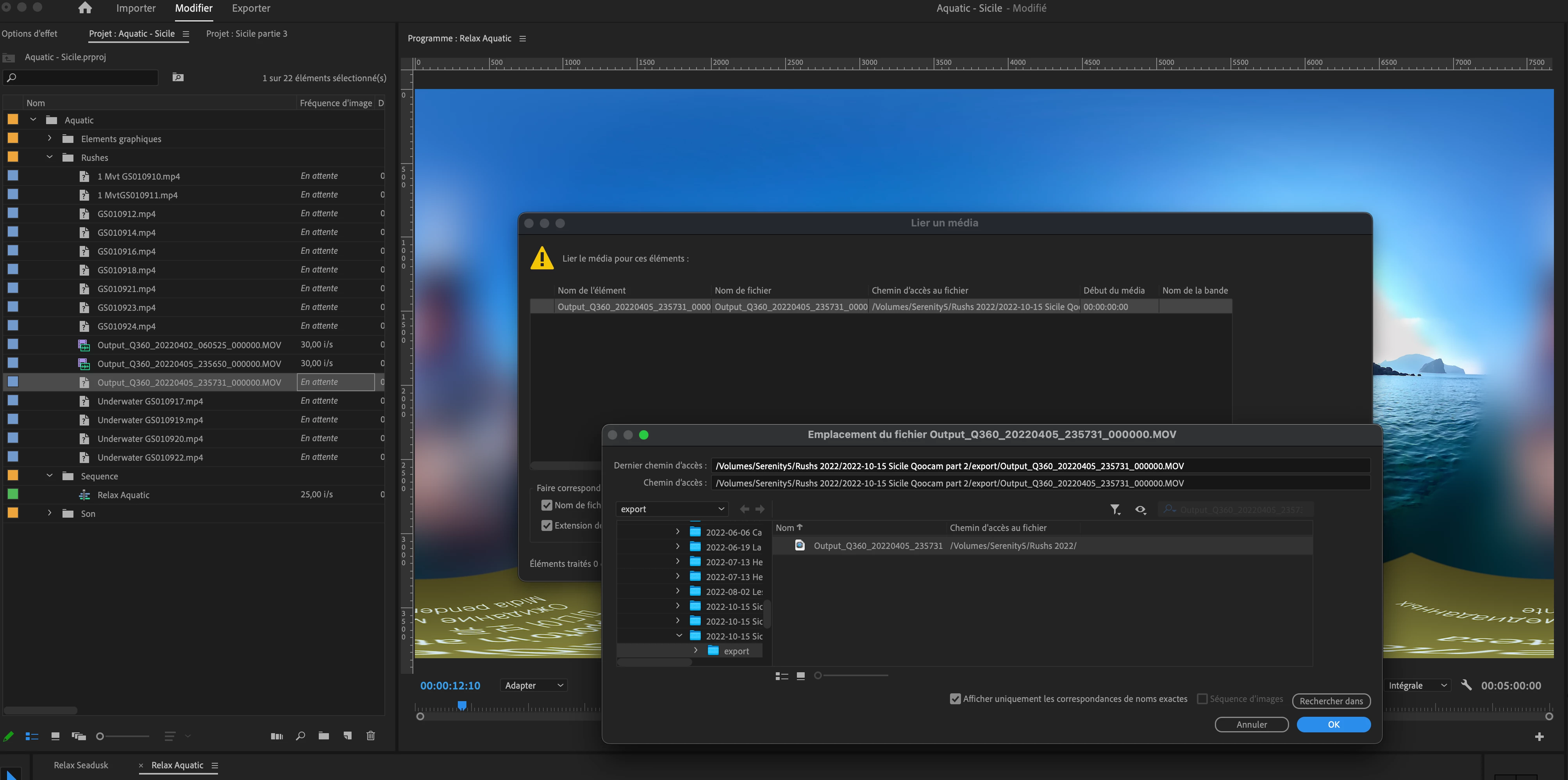Open the 'export' folder location dropdown

coord(671,509)
